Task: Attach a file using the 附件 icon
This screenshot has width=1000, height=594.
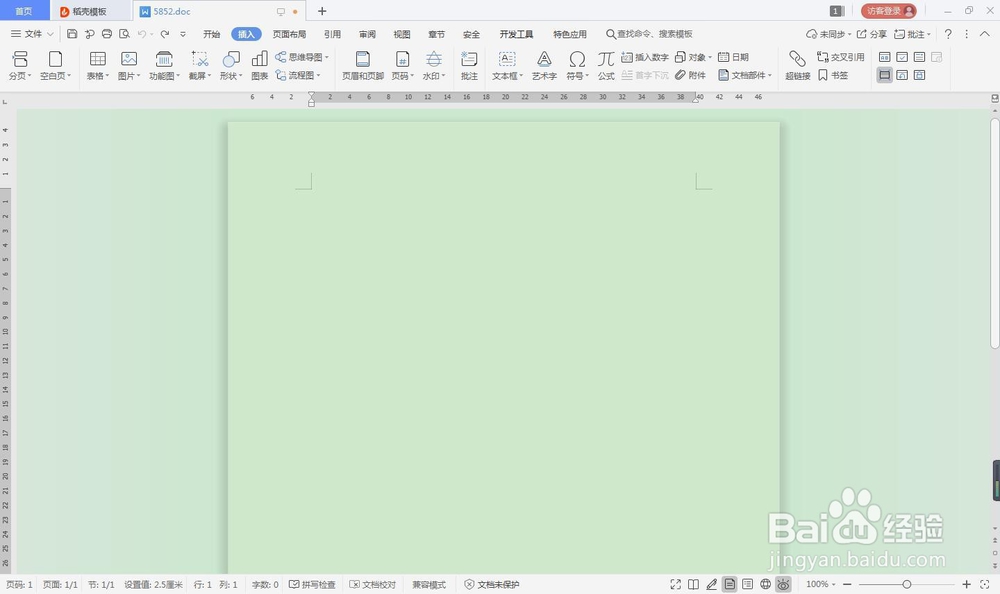Action: pyautogui.click(x=690, y=74)
